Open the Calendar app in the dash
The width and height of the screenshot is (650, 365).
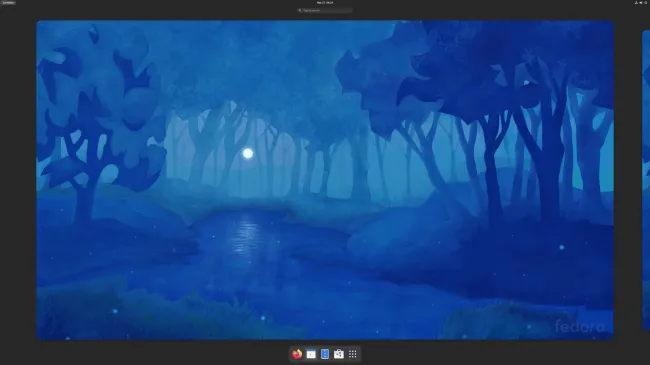pos(311,354)
